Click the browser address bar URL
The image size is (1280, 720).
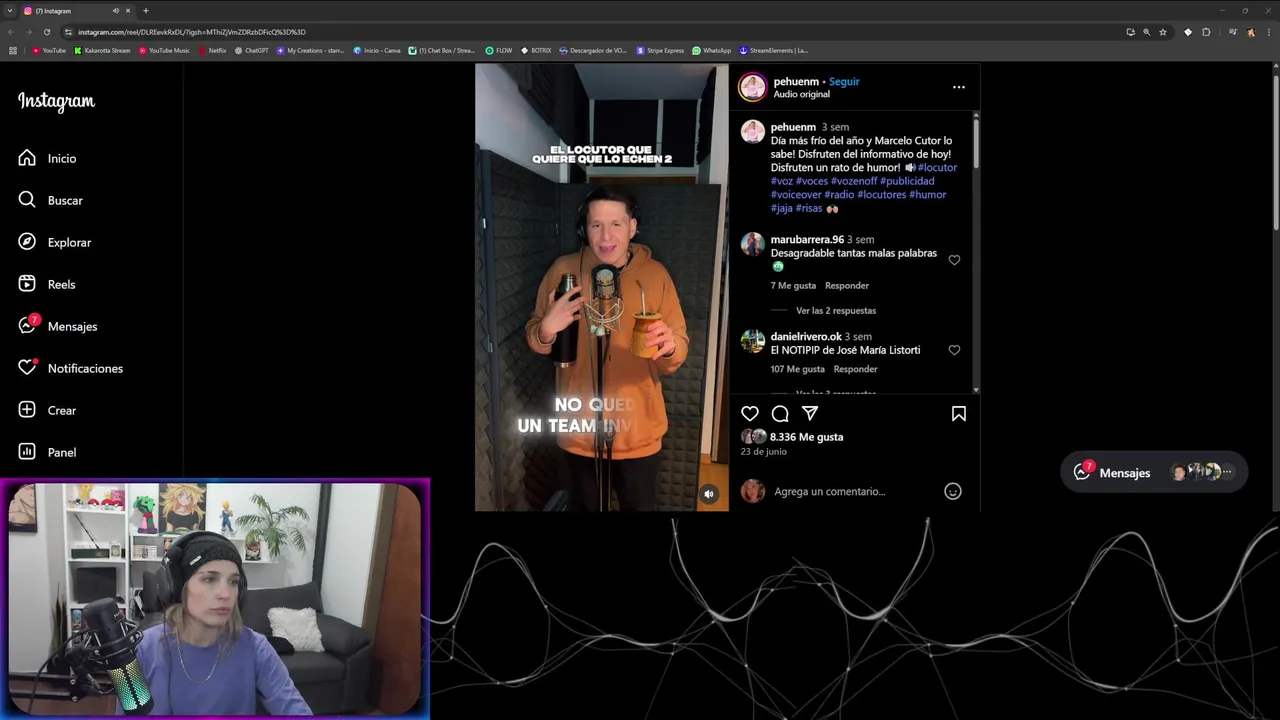pyautogui.click(x=192, y=32)
